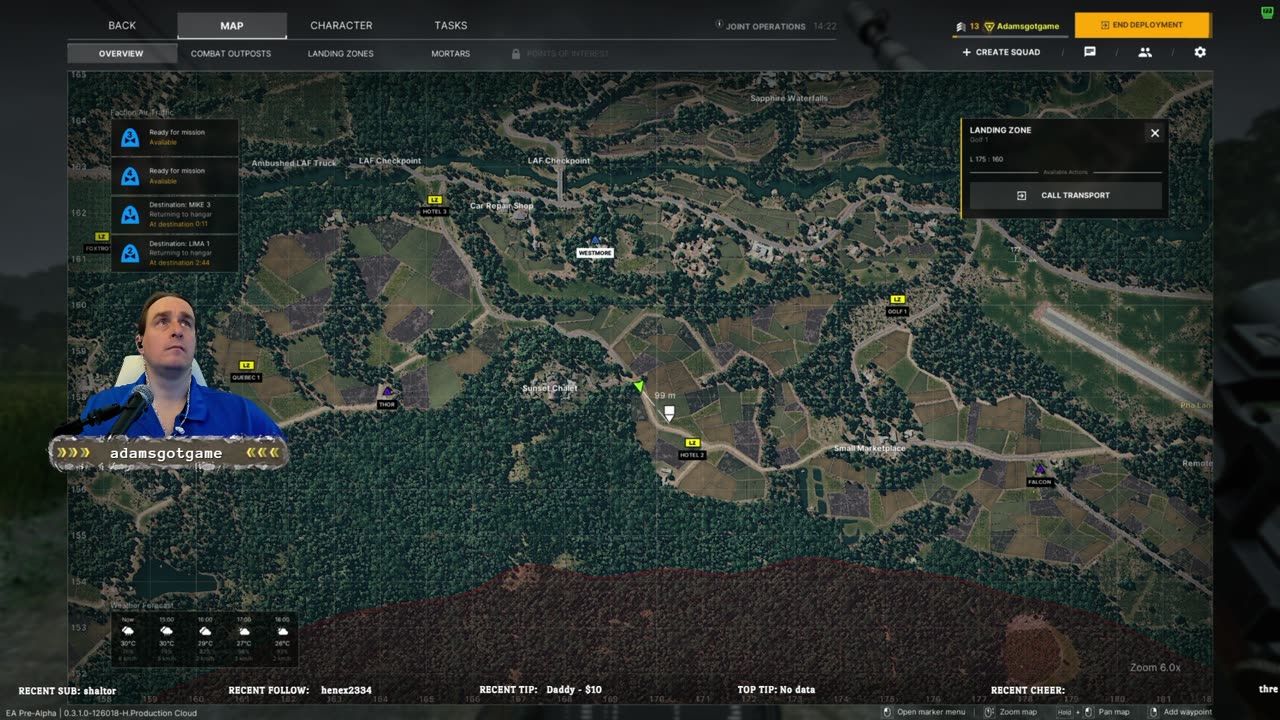1280x720 pixels.
Task: Click the player rank chevrons icon
Action: [x=961, y=26]
